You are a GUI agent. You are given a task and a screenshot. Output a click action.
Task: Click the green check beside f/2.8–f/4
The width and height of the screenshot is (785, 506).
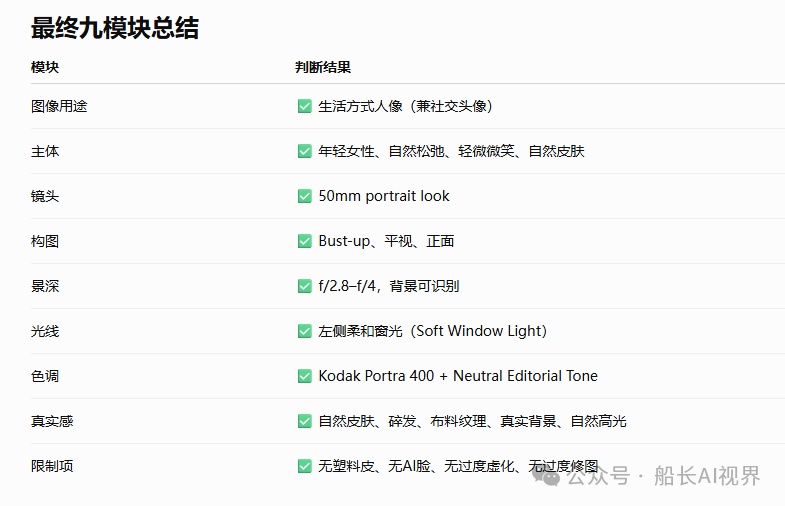pyautogui.click(x=304, y=286)
